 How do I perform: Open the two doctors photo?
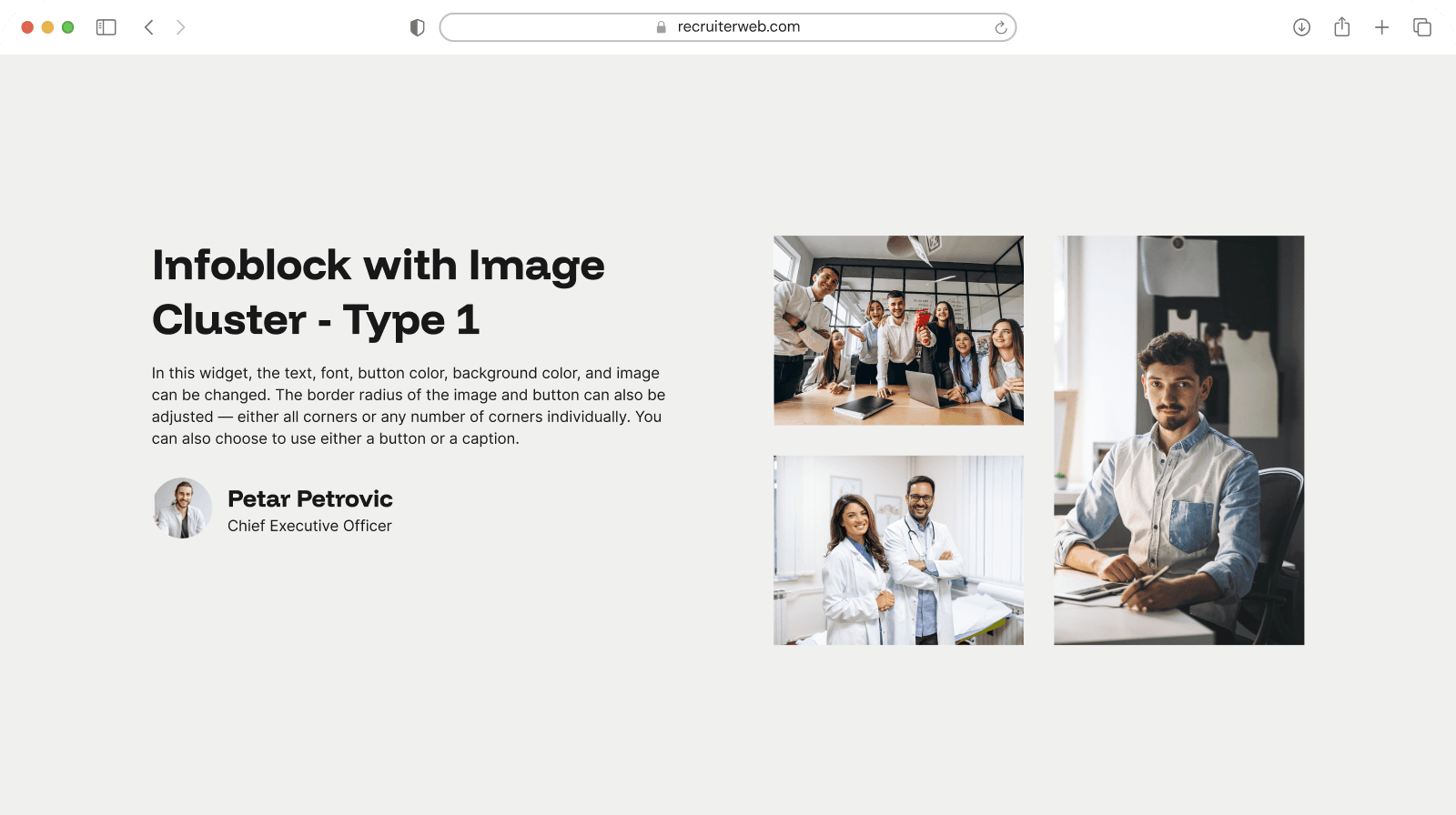[898, 550]
